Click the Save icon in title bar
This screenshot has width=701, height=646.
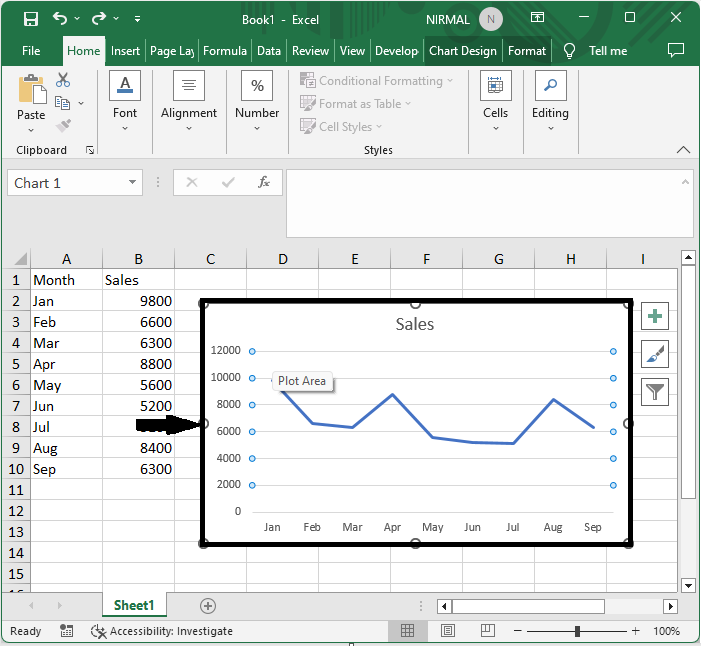pyautogui.click(x=30, y=19)
